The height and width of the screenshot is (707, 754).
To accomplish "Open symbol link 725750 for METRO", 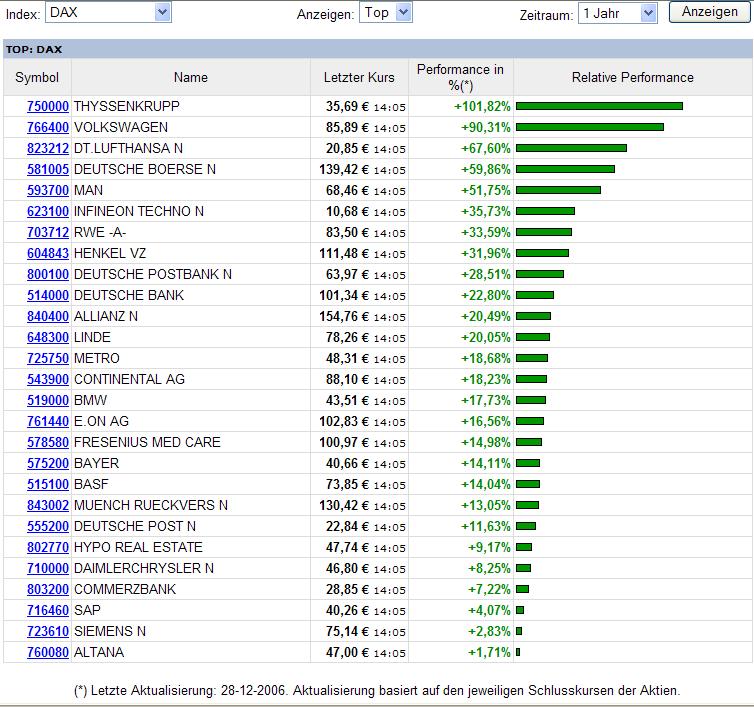I will tap(48, 358).
